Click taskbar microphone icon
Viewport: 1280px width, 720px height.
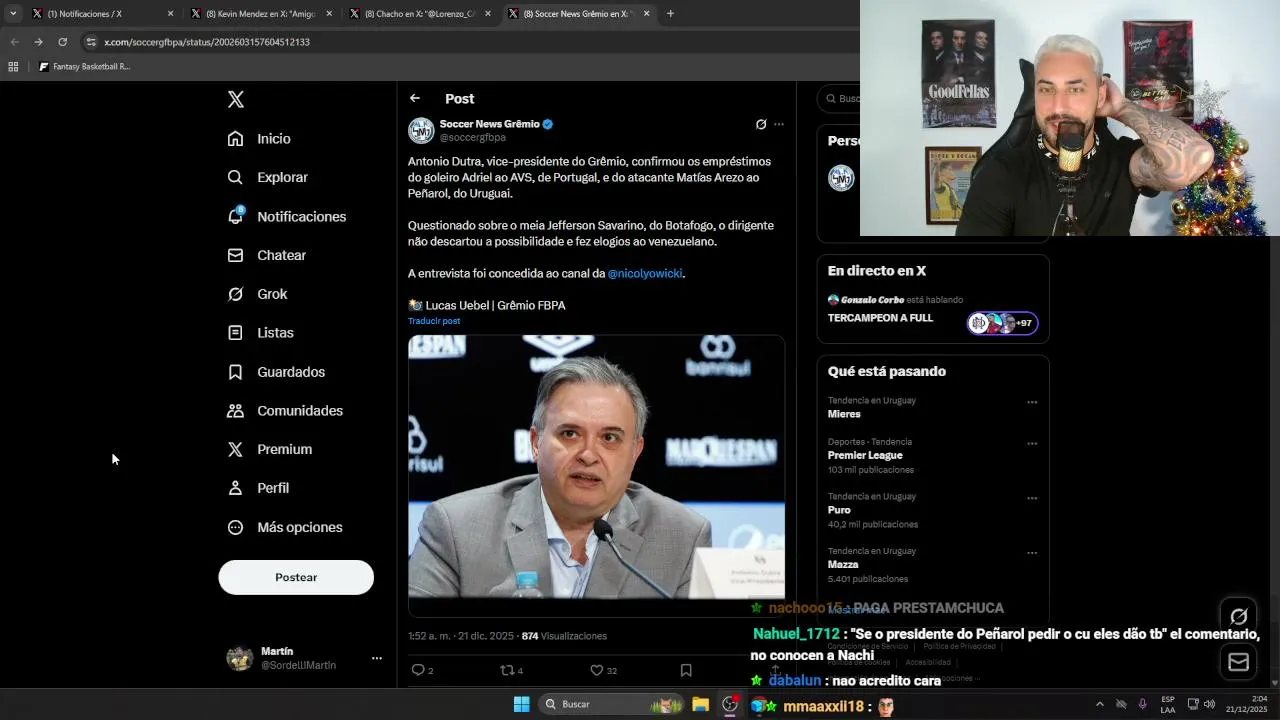tap(1142, 704)
